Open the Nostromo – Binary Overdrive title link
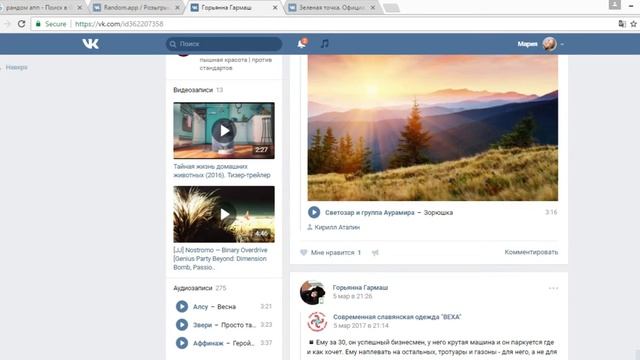Image resolution: width=640 pixels, height=360 pixels. click(220, 258)
